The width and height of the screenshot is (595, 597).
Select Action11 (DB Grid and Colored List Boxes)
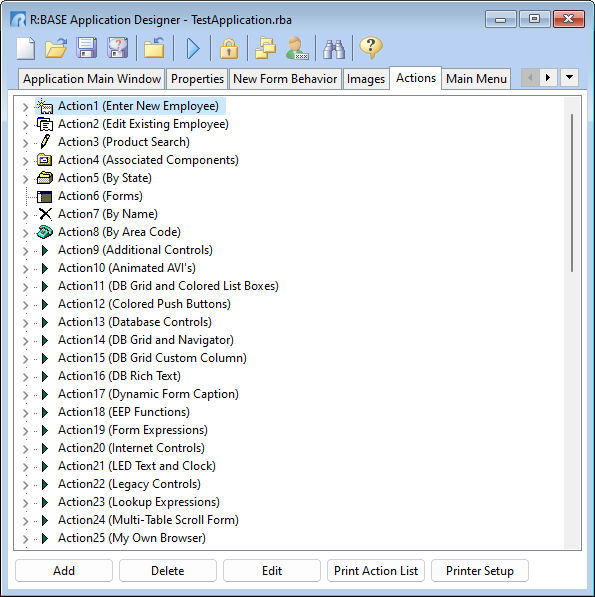[168, 286]
